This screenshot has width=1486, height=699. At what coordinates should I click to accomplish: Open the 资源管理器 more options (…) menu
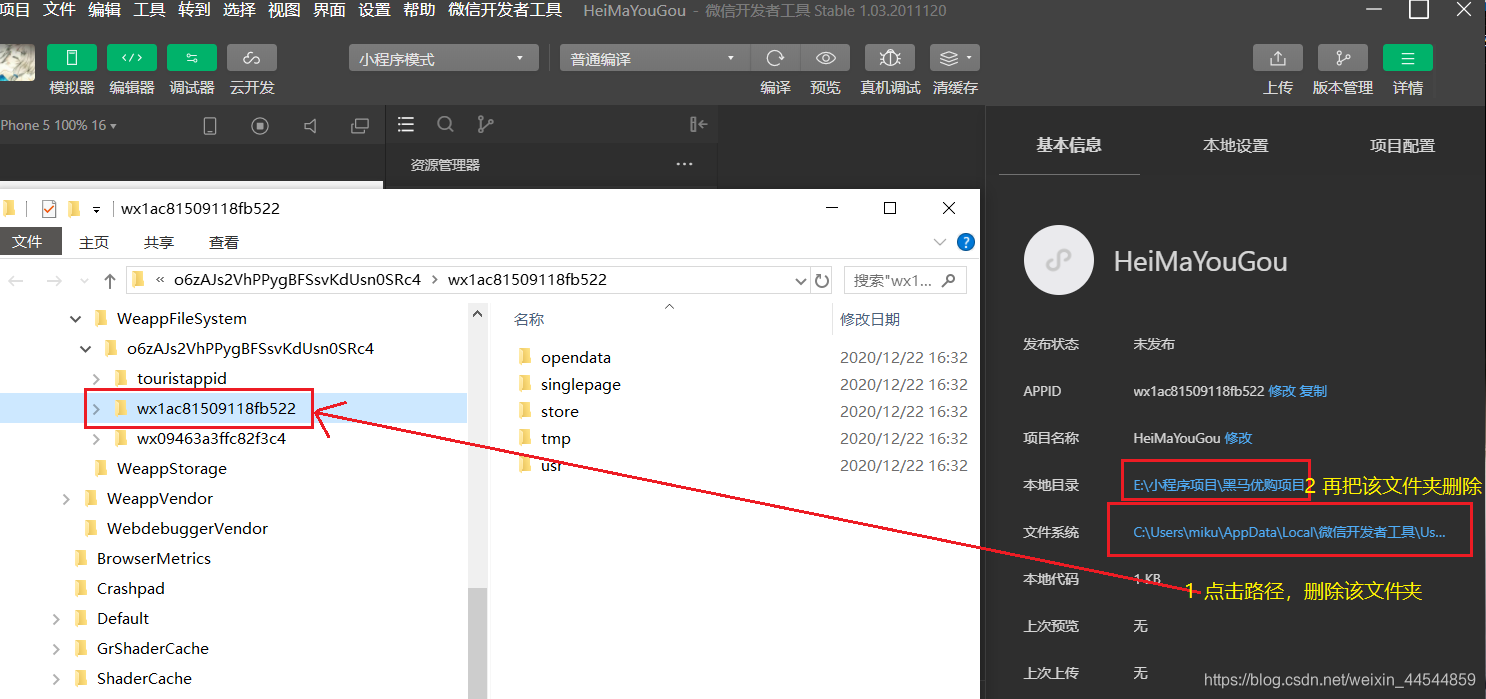(x=684, y=164)
